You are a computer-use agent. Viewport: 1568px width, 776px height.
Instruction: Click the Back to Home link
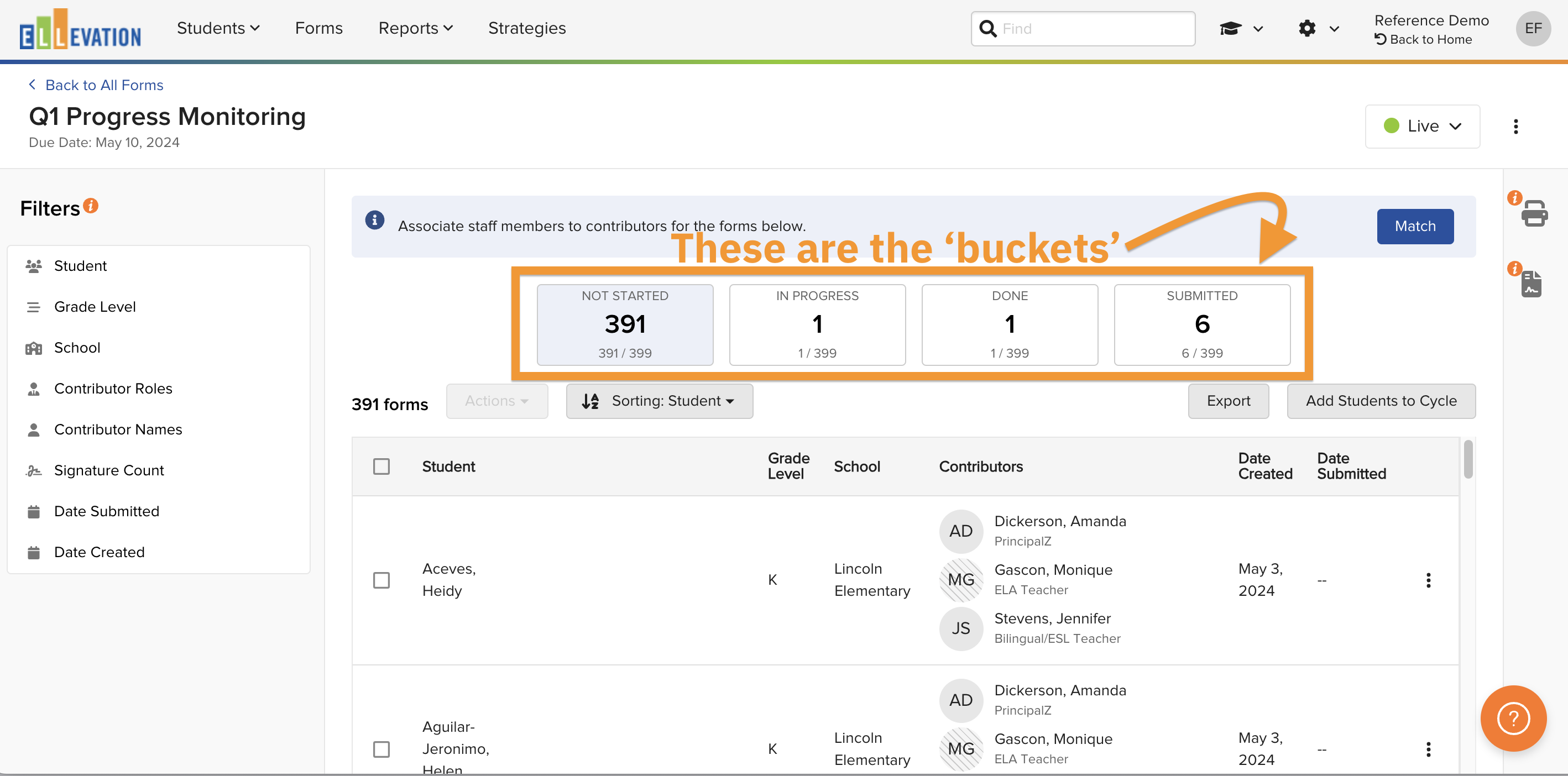(x=1423, y=40)
